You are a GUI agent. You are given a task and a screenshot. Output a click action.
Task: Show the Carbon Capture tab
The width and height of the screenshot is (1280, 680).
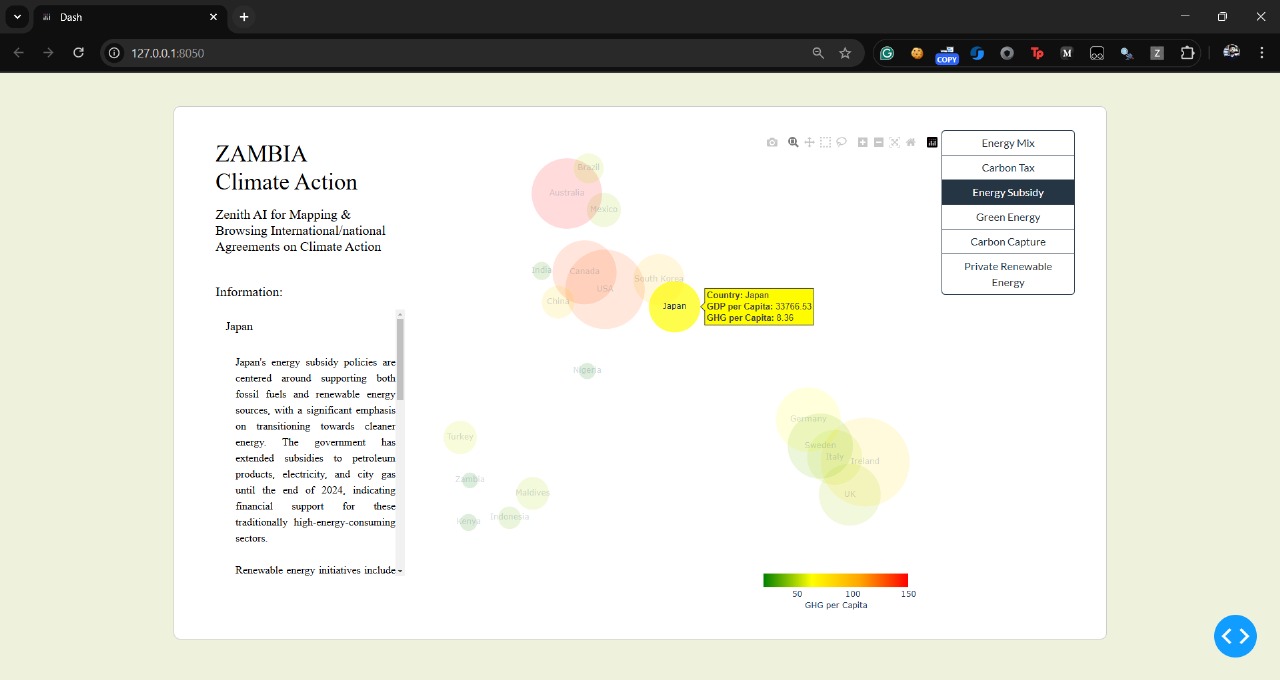[x=1007, y=242]
